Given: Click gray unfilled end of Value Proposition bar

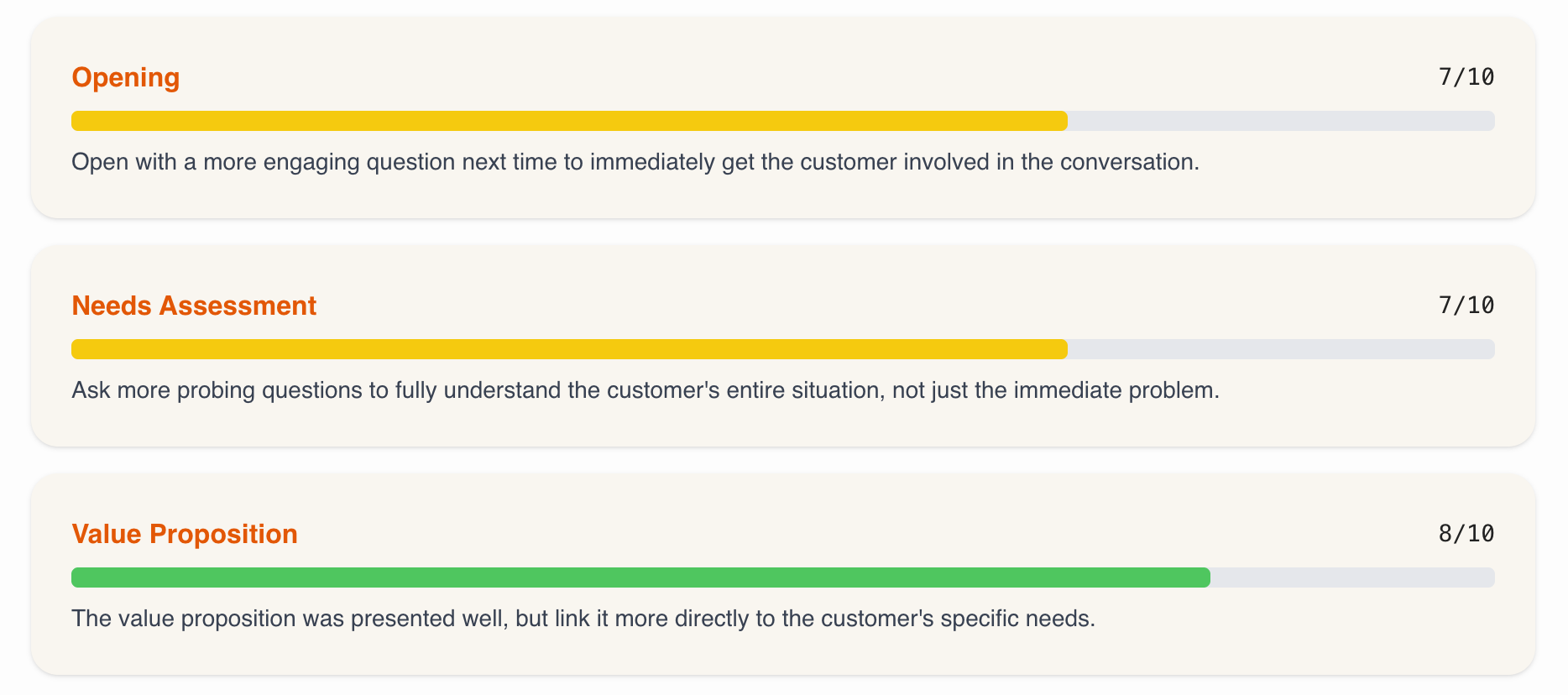Looking at the screenshot, I should 1352,577.
